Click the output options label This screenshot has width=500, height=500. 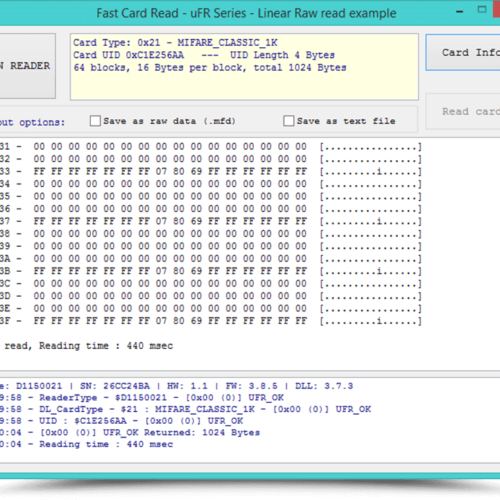pyautogui.click(x=32, y=122)
